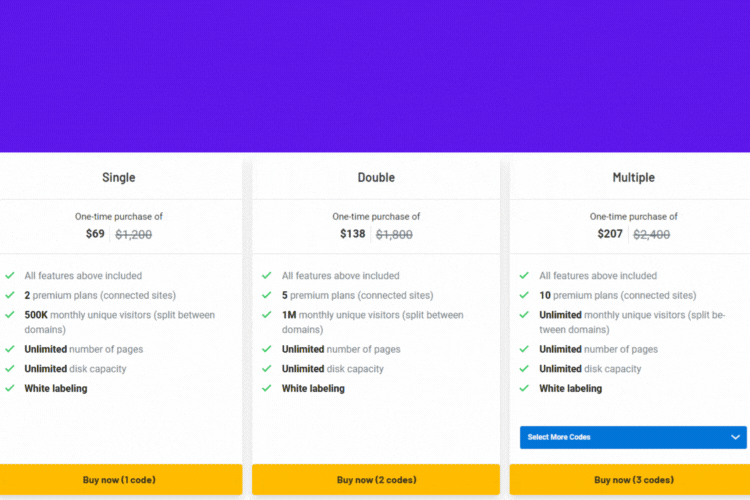This screenshot has height=500, width=750.
Task: Click checkmark beside Double plan's All features above included
Action: click(x=267, y=276)
